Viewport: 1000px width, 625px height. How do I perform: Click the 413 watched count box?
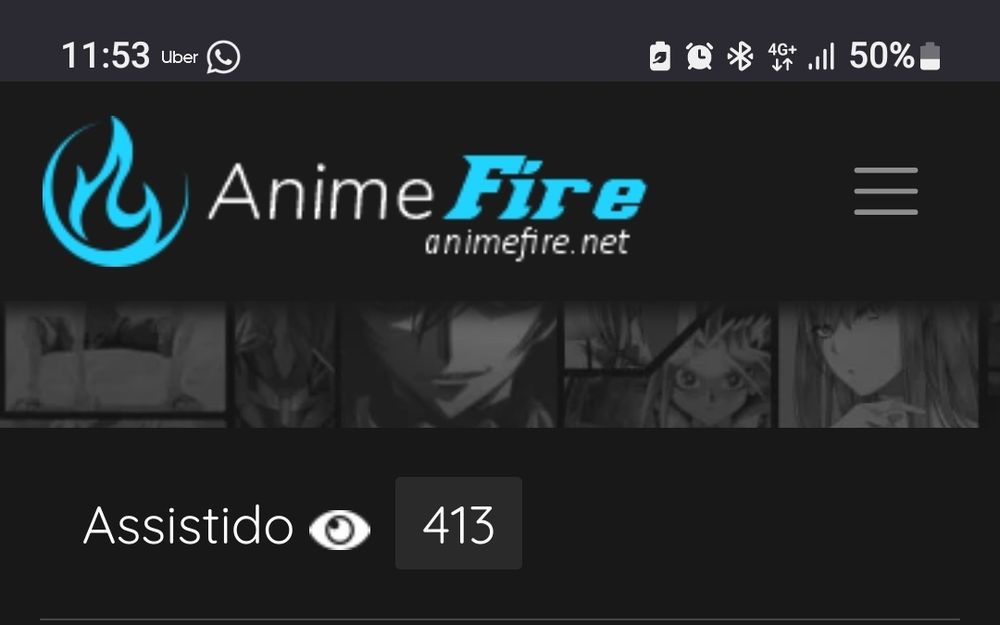click(x=459, y=523)
